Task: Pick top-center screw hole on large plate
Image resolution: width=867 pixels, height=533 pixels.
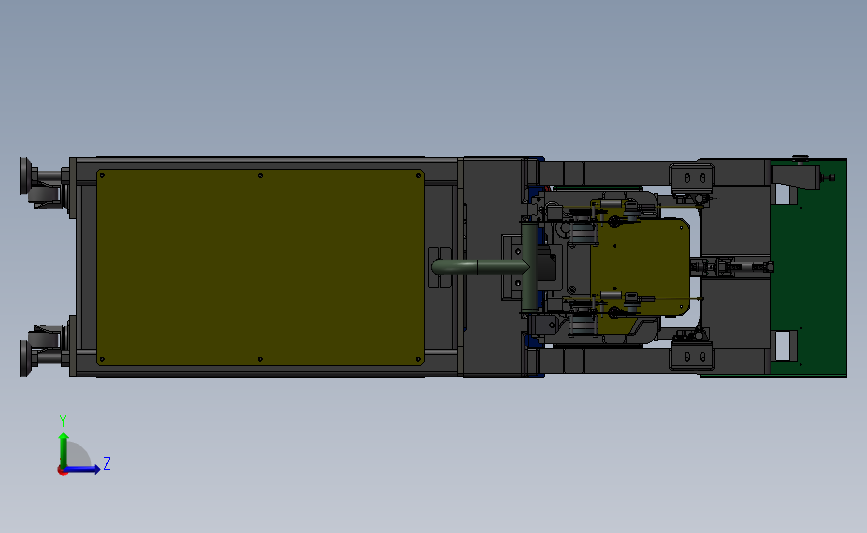Action: pyautogui.click(x=260, y=176)
